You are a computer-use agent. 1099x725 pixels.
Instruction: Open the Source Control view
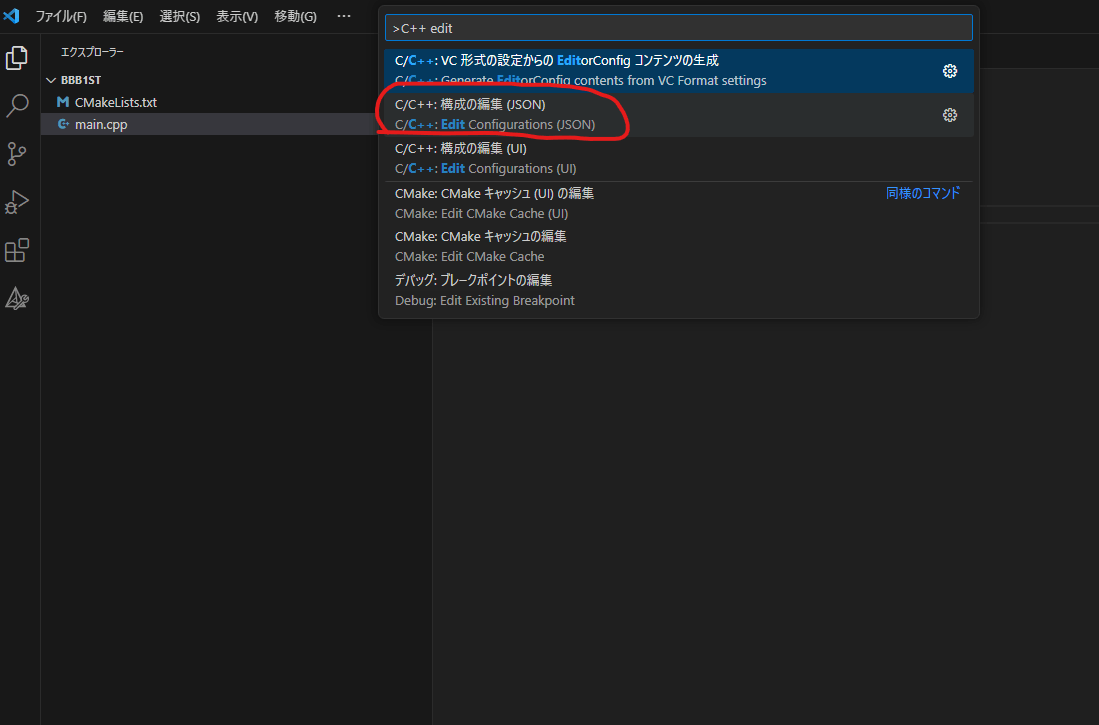pyautogui.click(x=17, y=154)
